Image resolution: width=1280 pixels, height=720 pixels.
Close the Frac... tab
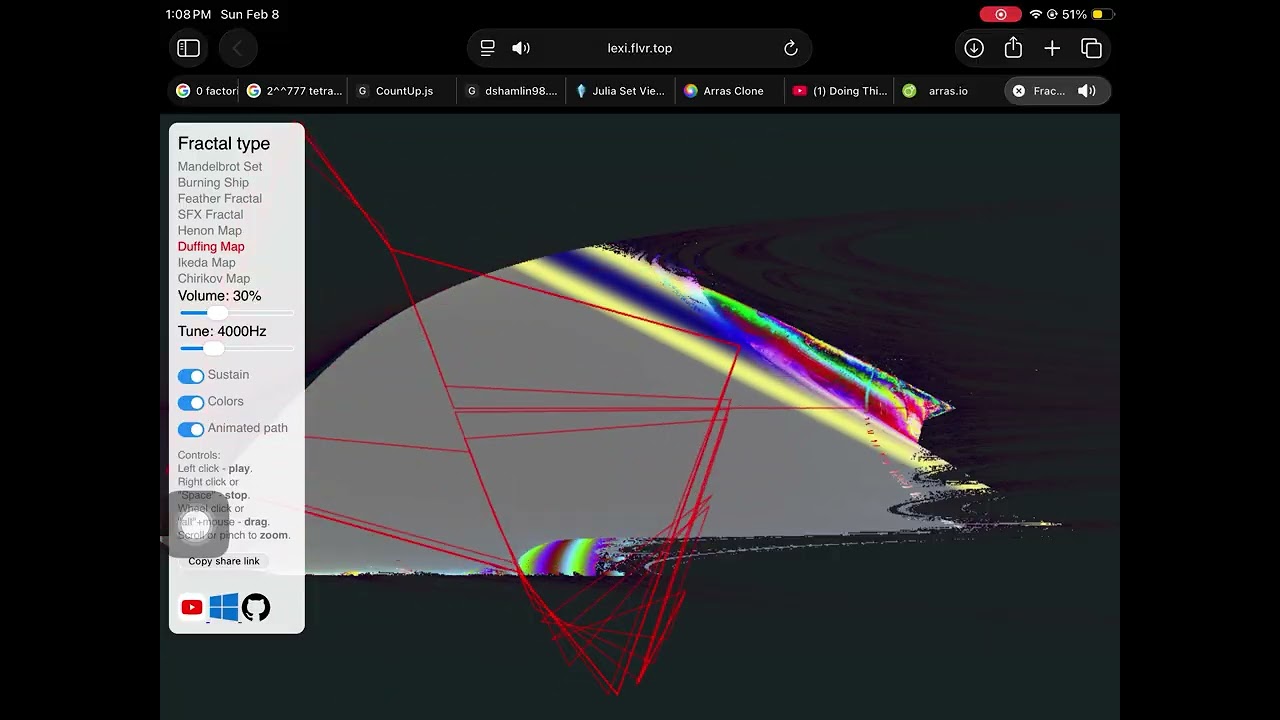[x=1019, y=91]
